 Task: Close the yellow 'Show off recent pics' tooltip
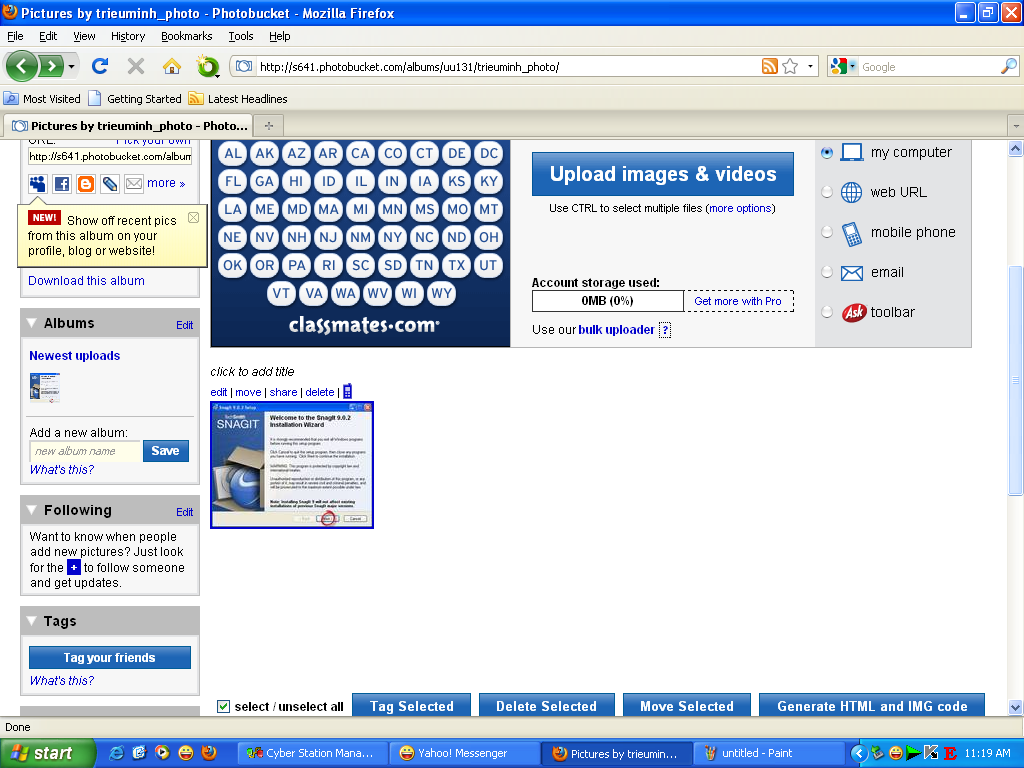click(193, 217)
